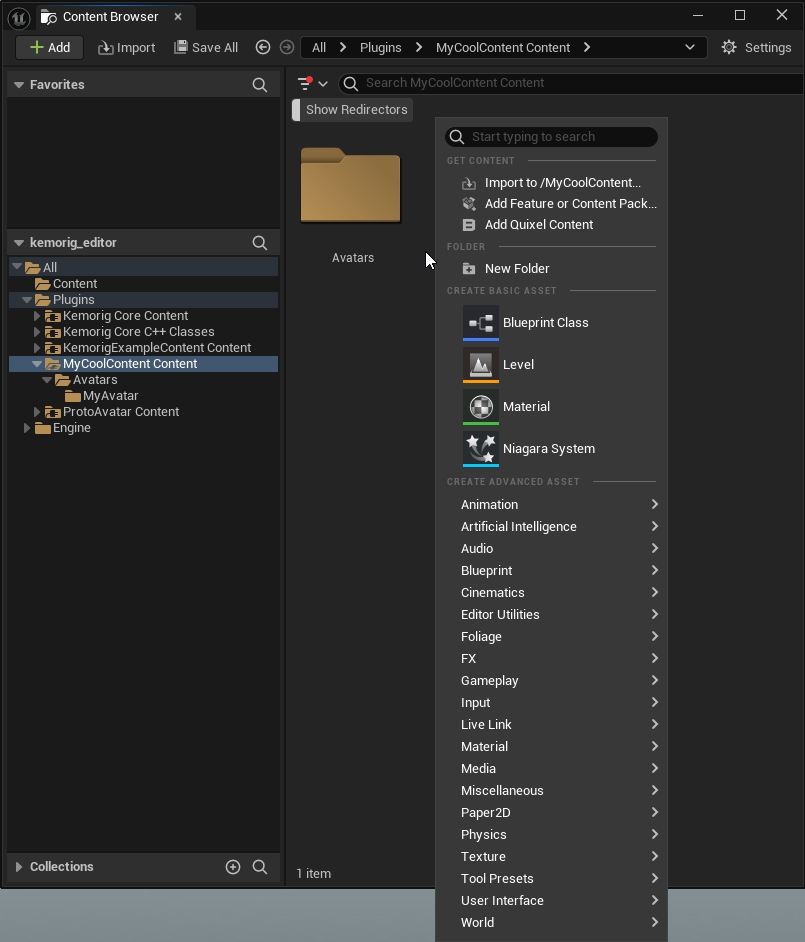Select the Level asset icon
This screenshot has height=942, width=805.
[481, 365]
